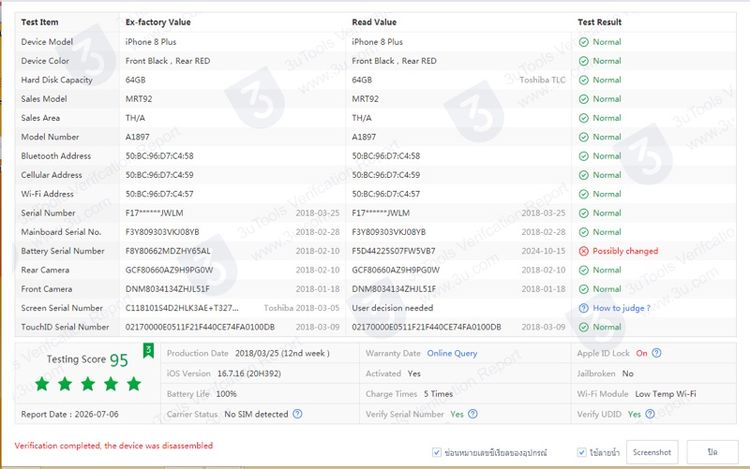The width and height of the screenshot is (750, 469).
Task: Click the first green rating star
Action: (x=42, y=383)
